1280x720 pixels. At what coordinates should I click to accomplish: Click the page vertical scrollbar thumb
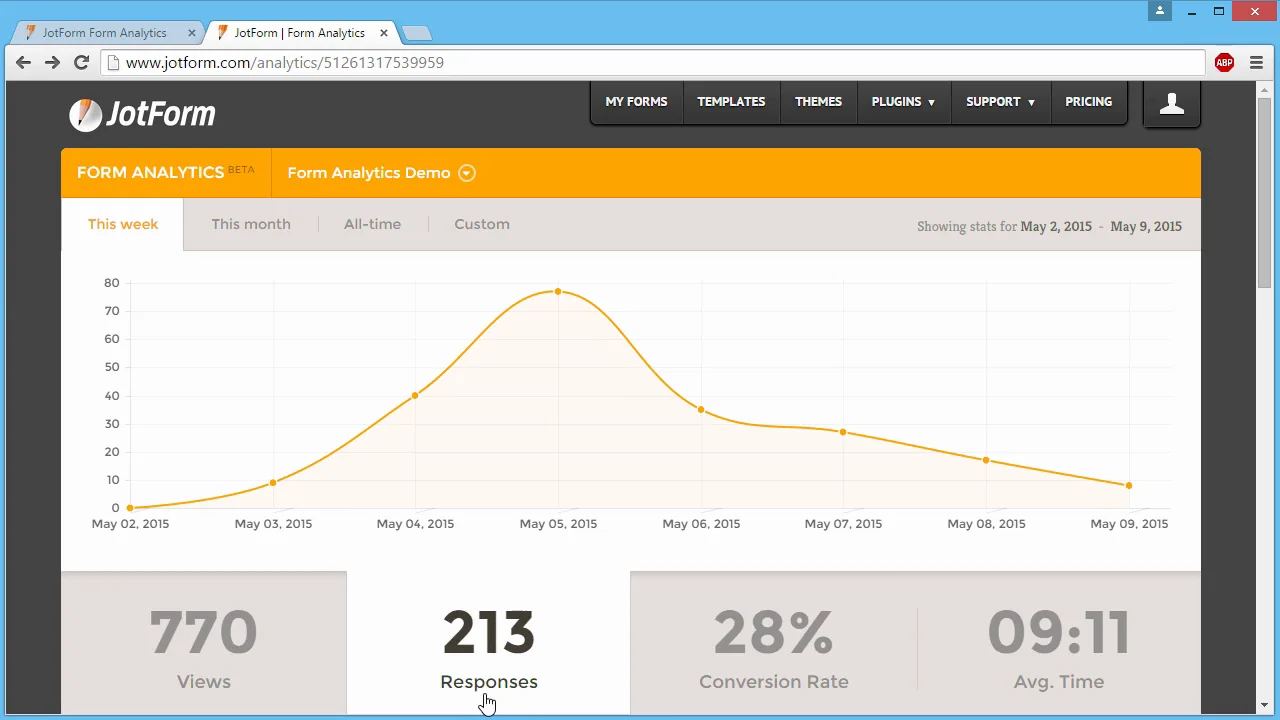click(x=1264, y=192)
